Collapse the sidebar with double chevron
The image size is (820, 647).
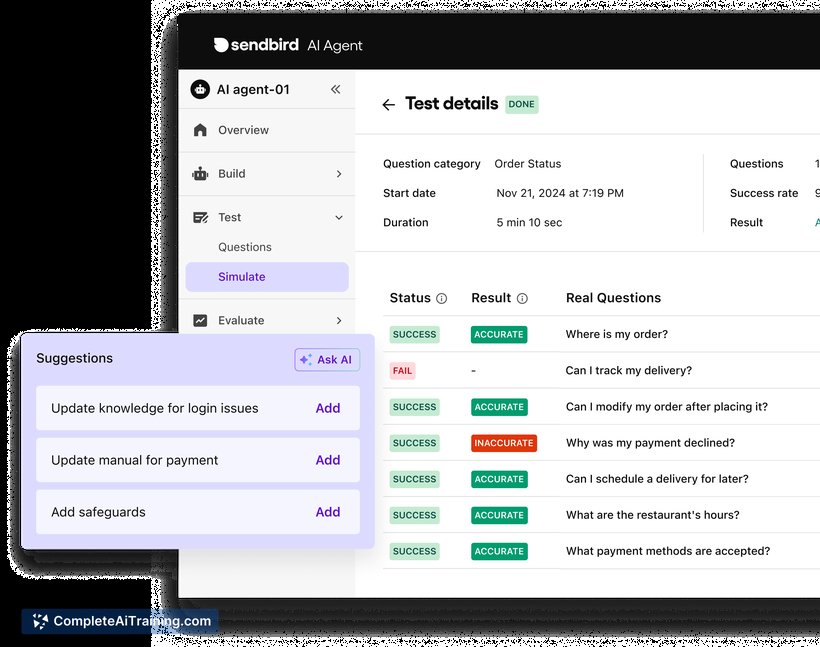(x=336, y=89)
